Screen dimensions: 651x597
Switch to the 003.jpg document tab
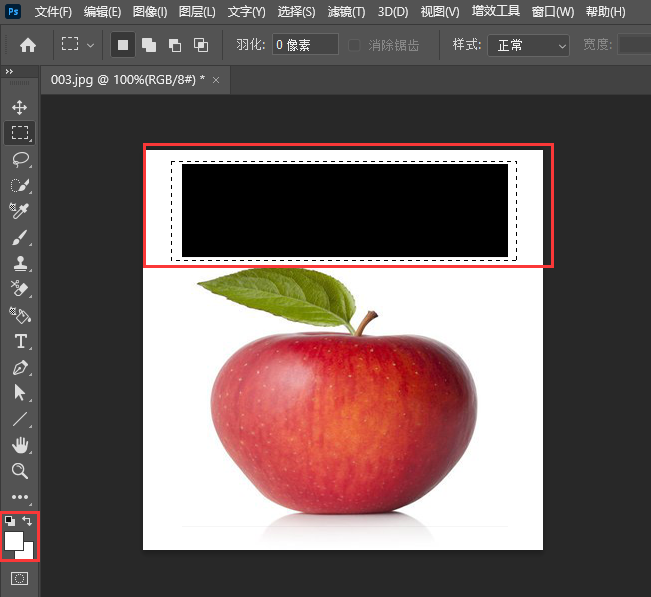point(126,78)
